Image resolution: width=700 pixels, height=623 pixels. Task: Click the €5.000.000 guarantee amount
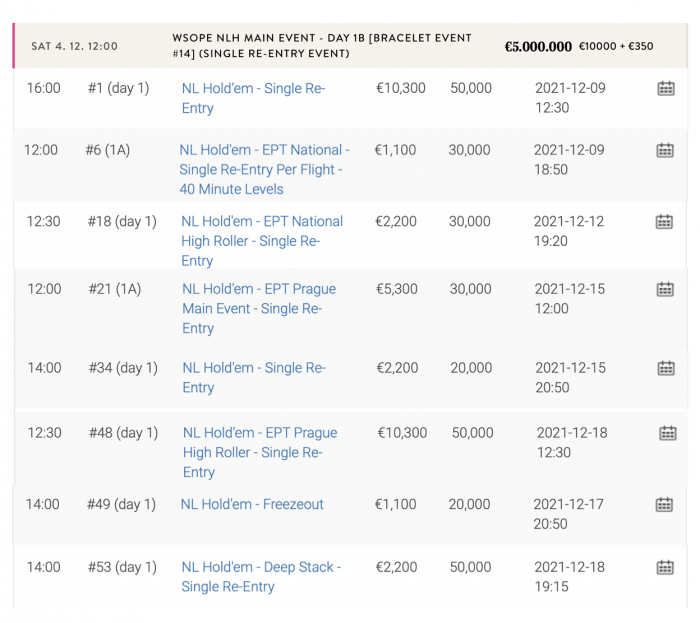[x=538, y=47]
